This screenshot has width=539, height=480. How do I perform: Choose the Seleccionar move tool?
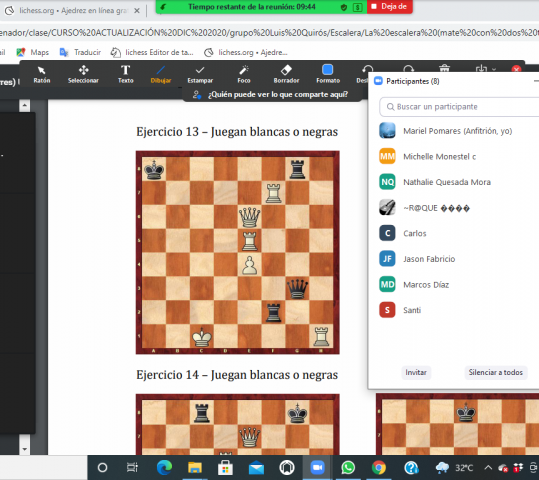tap(83, 74)
